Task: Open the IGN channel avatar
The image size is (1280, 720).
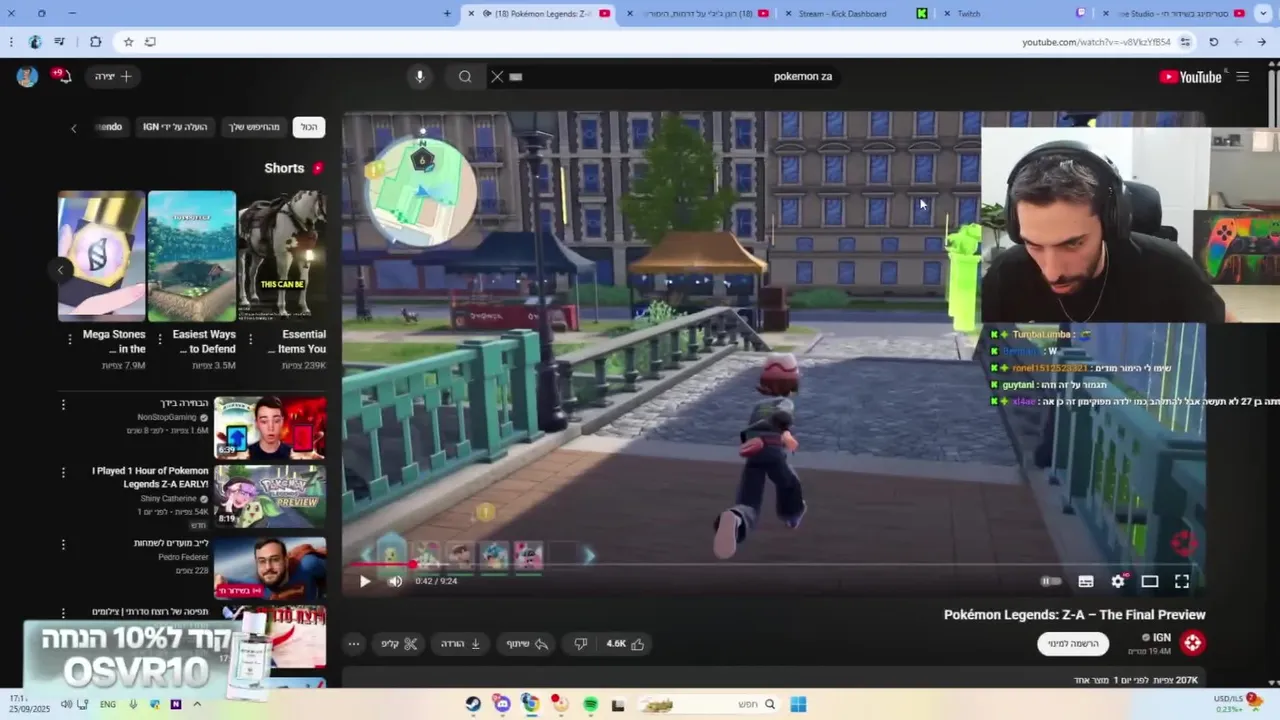Action: (x=1192, y=643)
